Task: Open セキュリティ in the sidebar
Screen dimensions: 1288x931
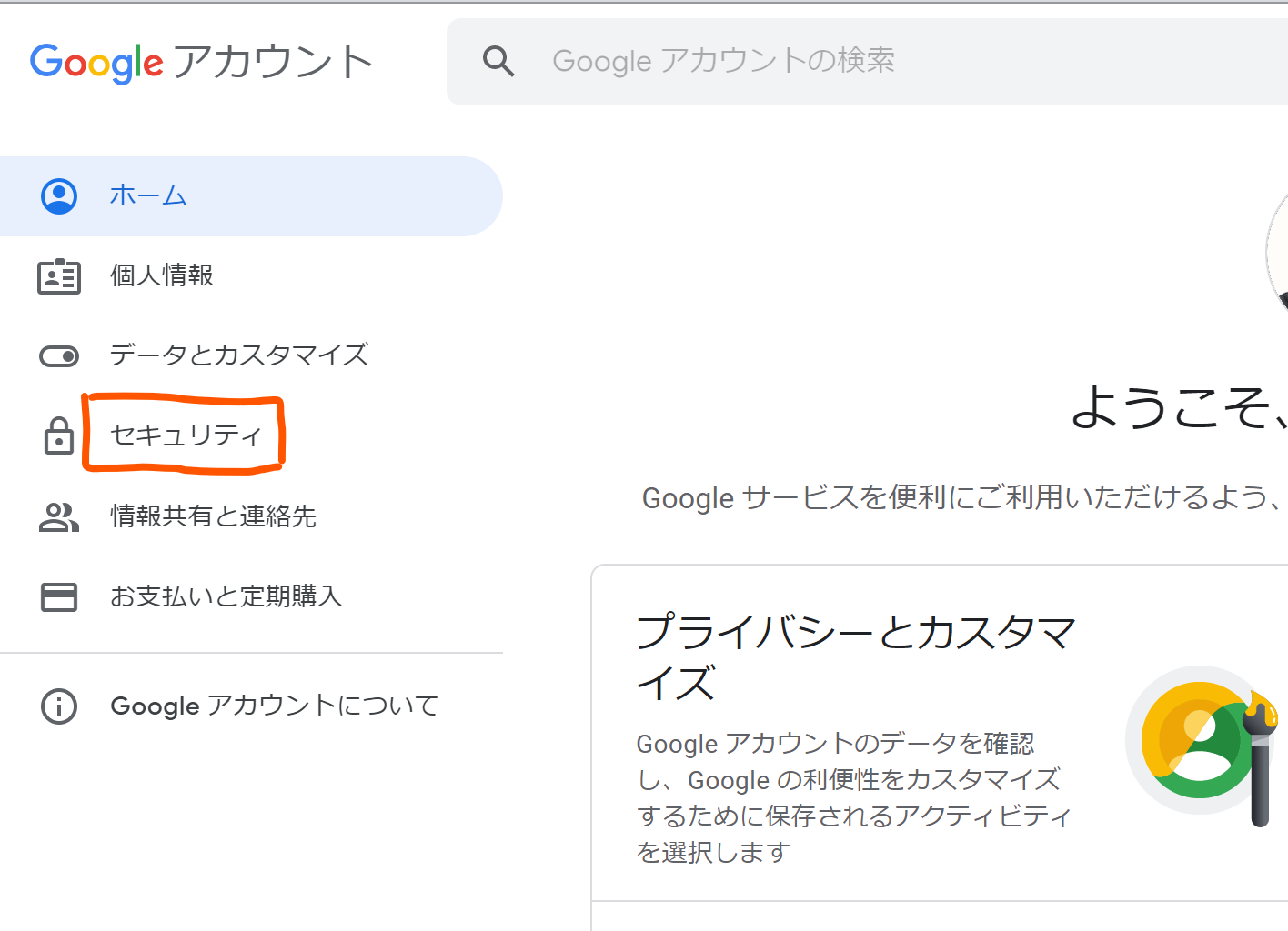Action: [x=251, y=435]
